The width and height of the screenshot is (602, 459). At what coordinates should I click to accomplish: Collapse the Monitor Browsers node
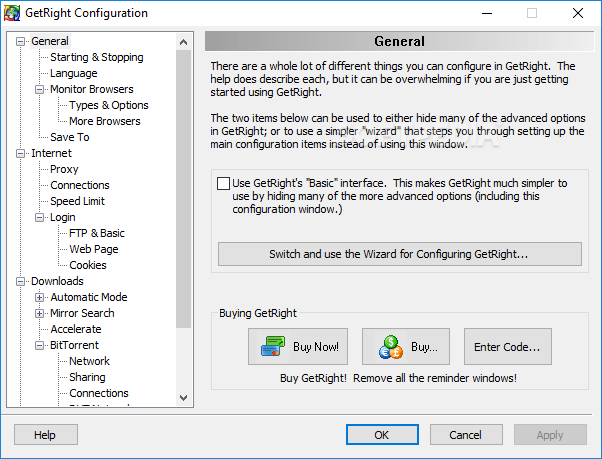[39, 89]
